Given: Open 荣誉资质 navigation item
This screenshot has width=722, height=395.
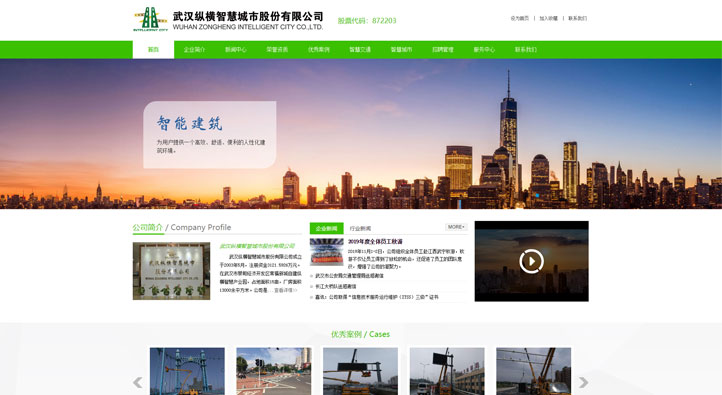Looking at the screenshot, I should (x=277, y=49).
